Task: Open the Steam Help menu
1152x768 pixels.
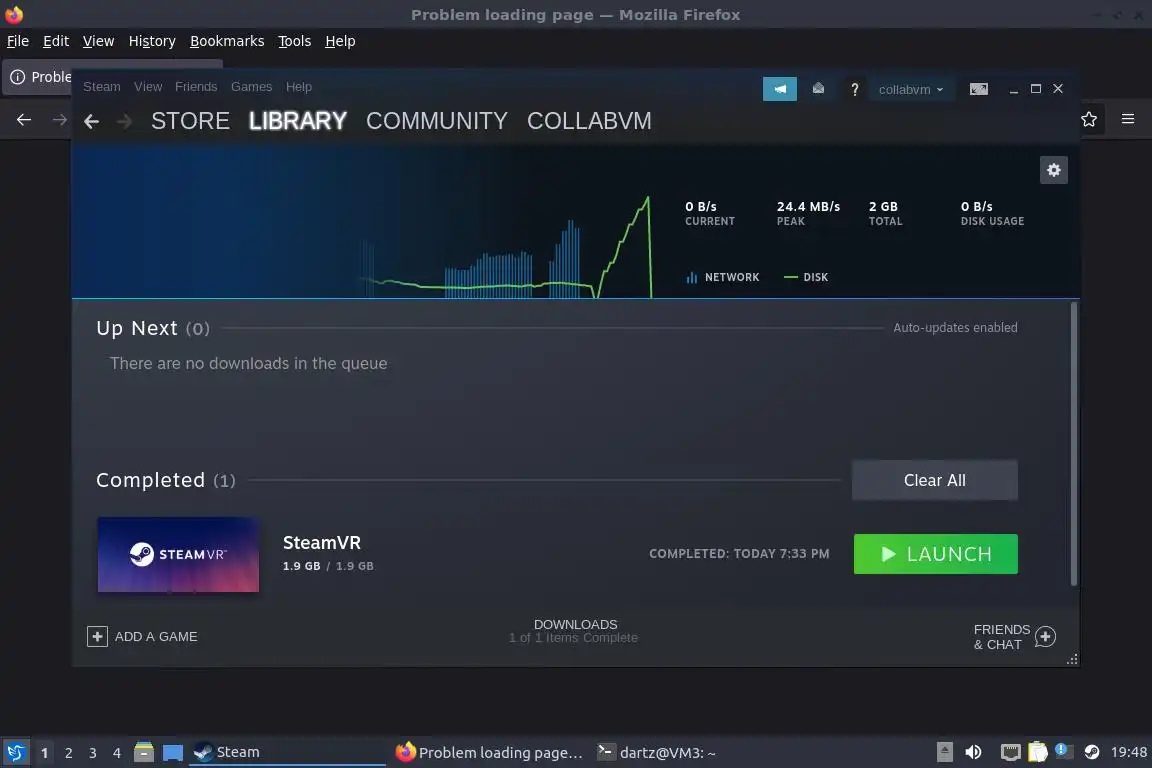Action: (298, 87)
